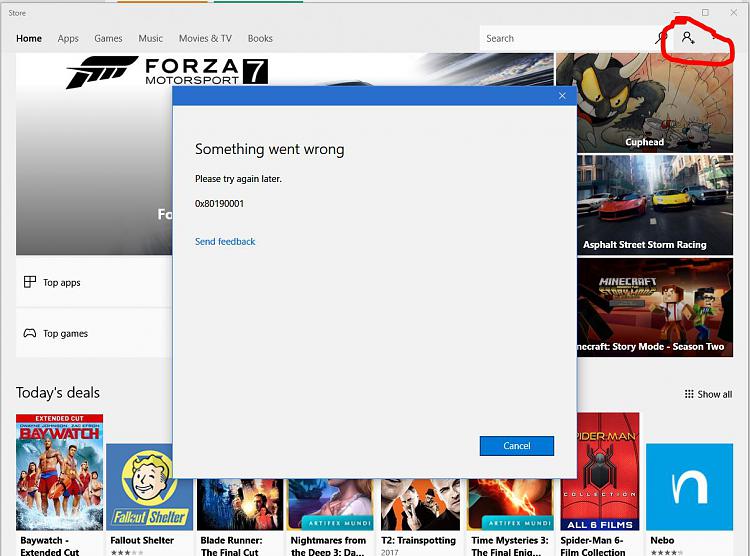Maximize the Store window
750x556 pixels.
705,13
